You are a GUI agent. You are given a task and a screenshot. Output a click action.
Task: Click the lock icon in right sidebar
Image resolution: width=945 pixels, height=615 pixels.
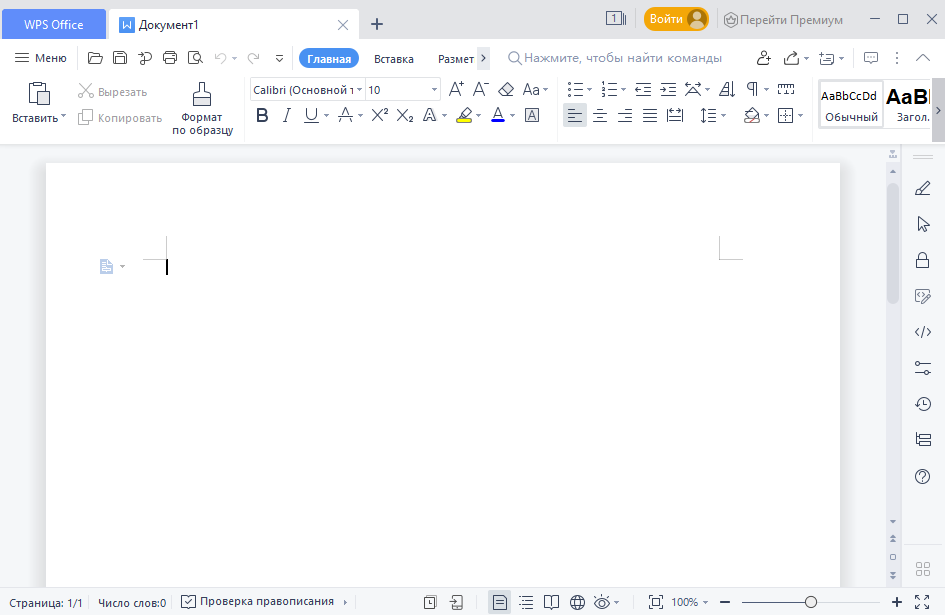click(923, 260)
